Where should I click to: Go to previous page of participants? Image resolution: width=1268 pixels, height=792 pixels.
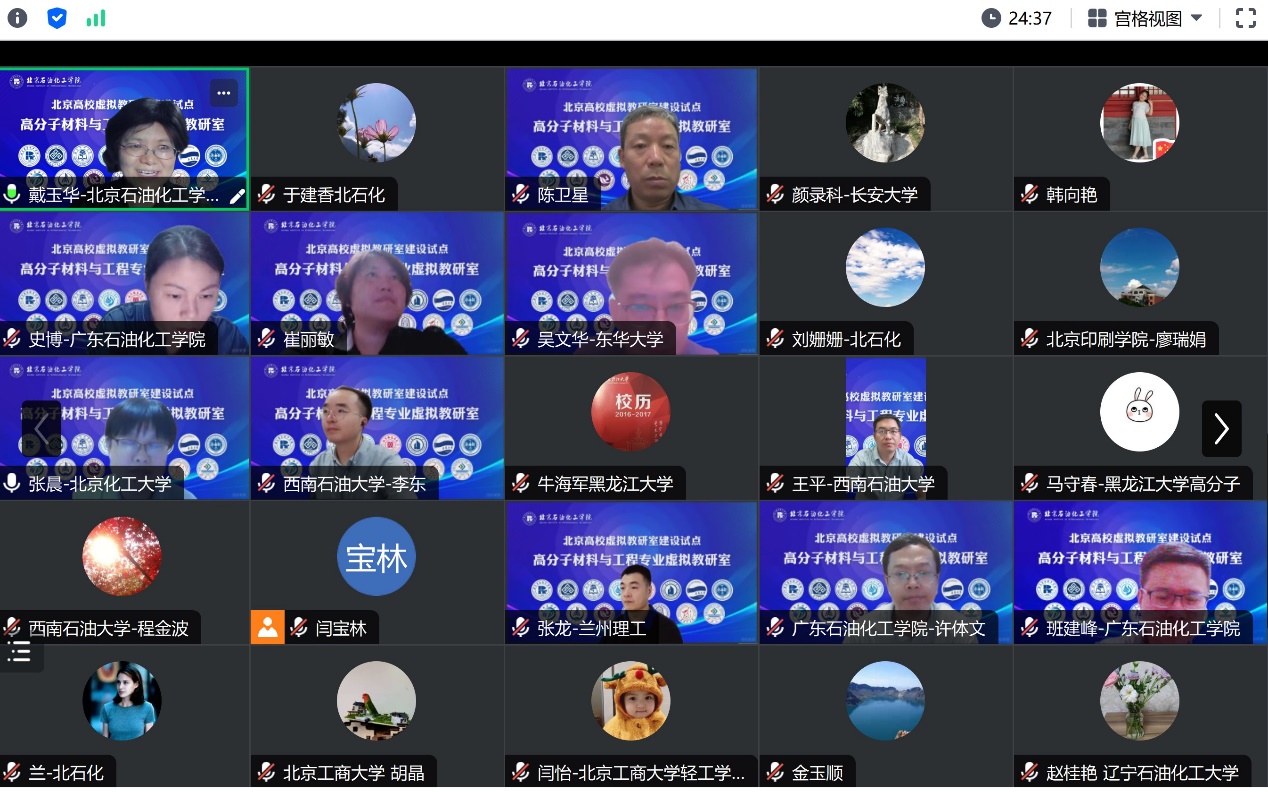click(x=41, y=429)
